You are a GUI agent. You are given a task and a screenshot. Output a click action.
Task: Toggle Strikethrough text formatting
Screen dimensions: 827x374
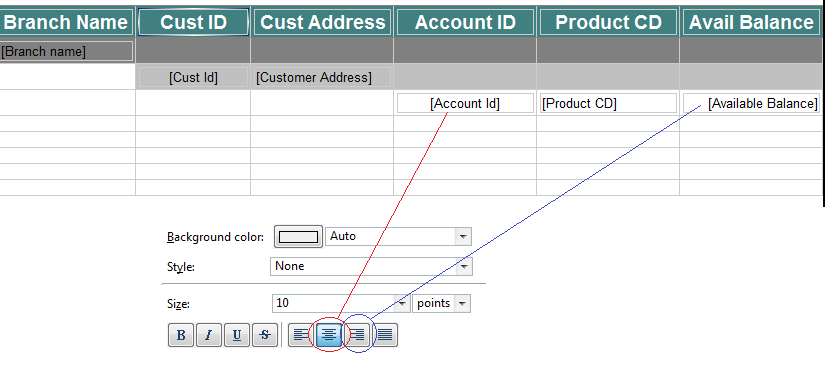(265, 335)
